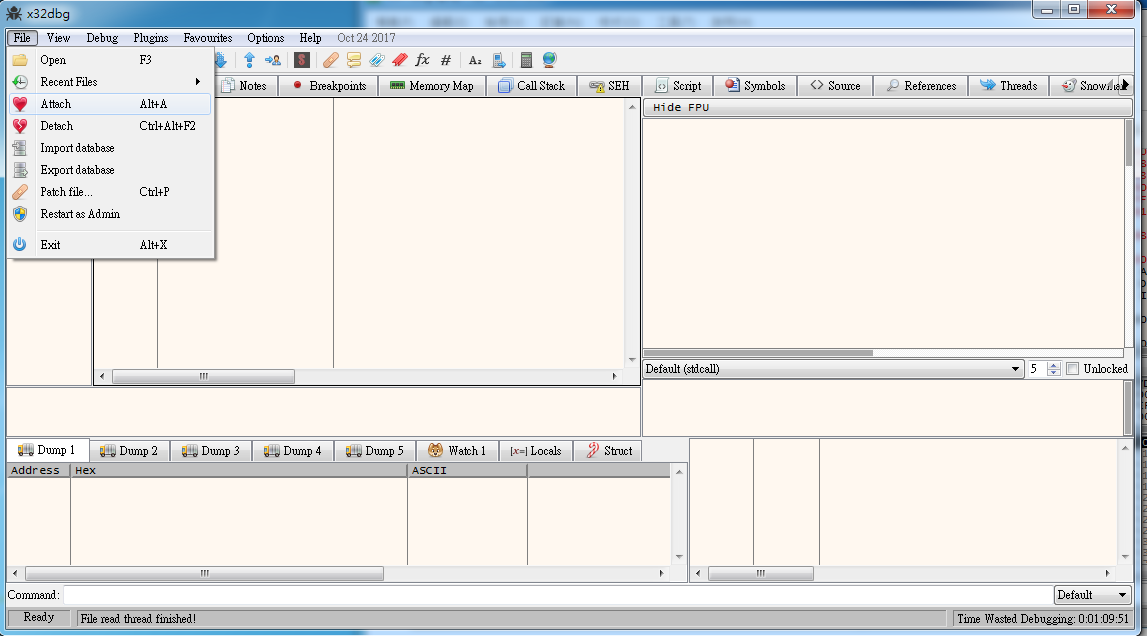Click the Hex column header

(x=238, y=471)
